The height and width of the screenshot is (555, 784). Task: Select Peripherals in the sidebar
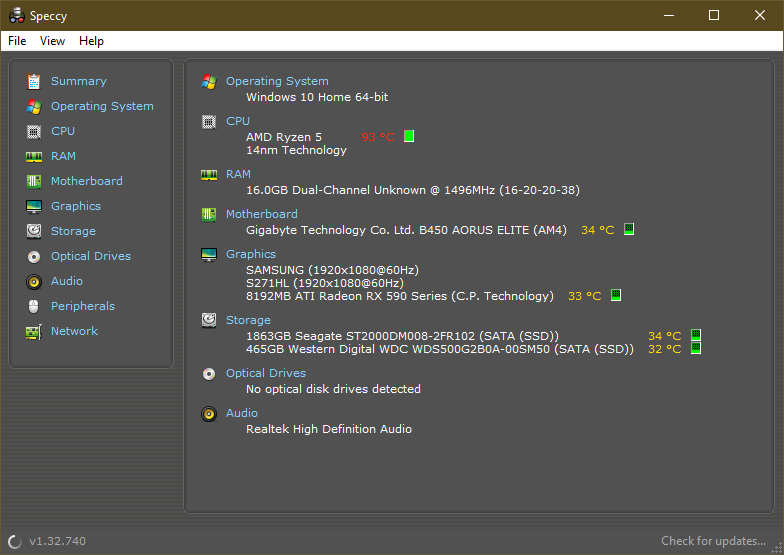tap(82, 306)
